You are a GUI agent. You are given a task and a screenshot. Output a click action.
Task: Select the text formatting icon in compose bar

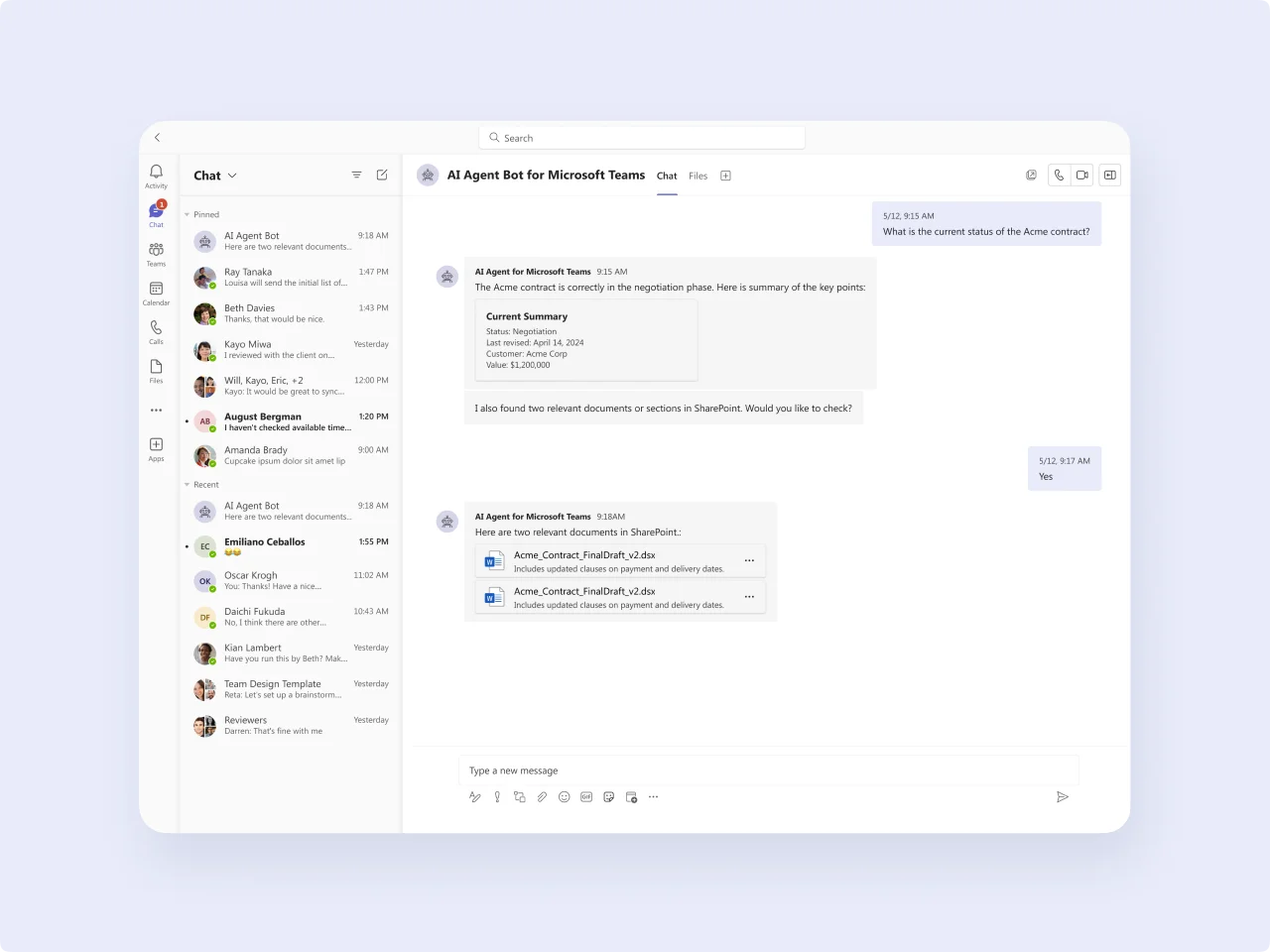(x=474, y=796)
